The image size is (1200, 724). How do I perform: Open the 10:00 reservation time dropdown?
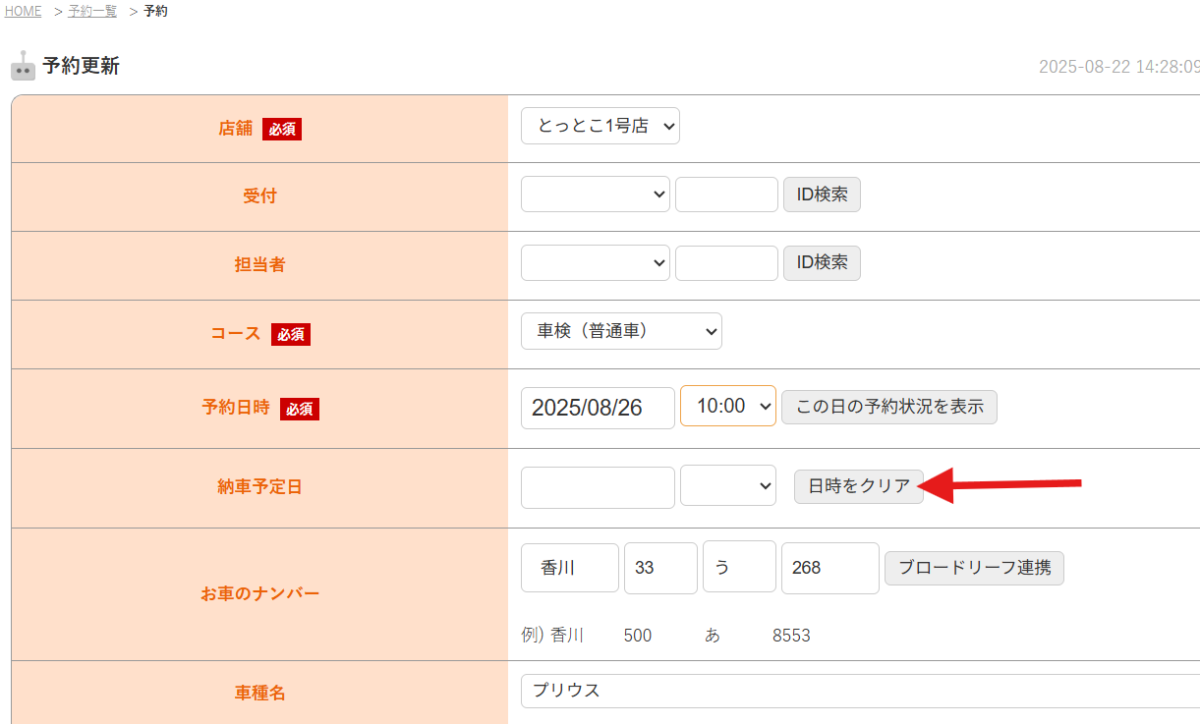pos(728,406)
